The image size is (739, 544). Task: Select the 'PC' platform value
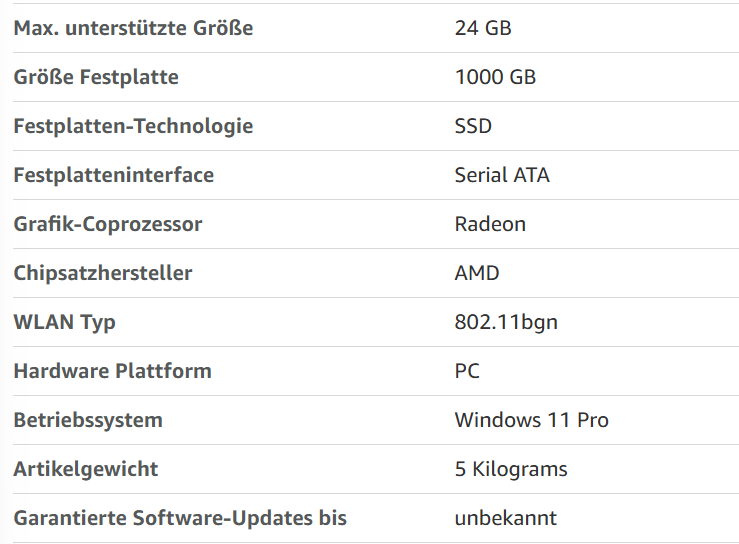point(467,371)
